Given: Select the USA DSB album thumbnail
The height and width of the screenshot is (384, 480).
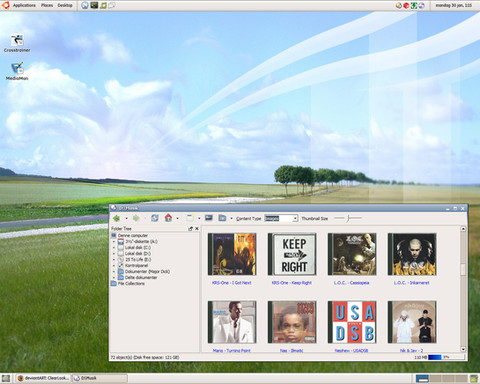Looking at the screenshot, I should coord(352,322).
